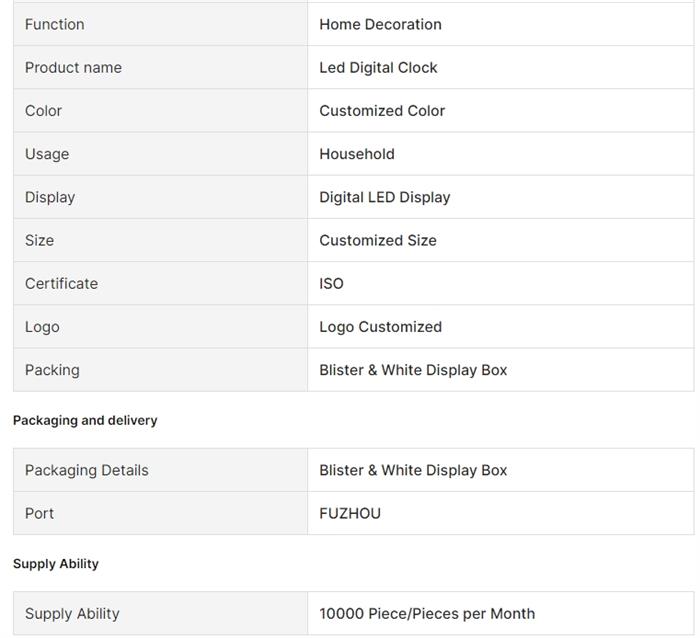
Task: Click the "Product name" label cell
Action: tap(73, 67)
